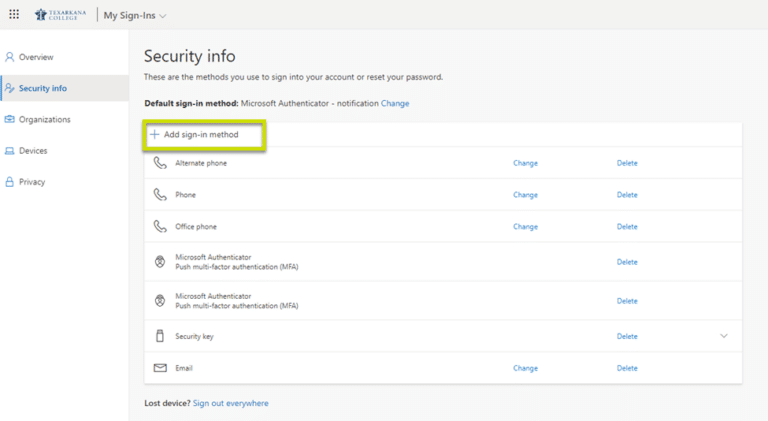
Task: Click Sign out everywhere link
Action: click(231, 403)
